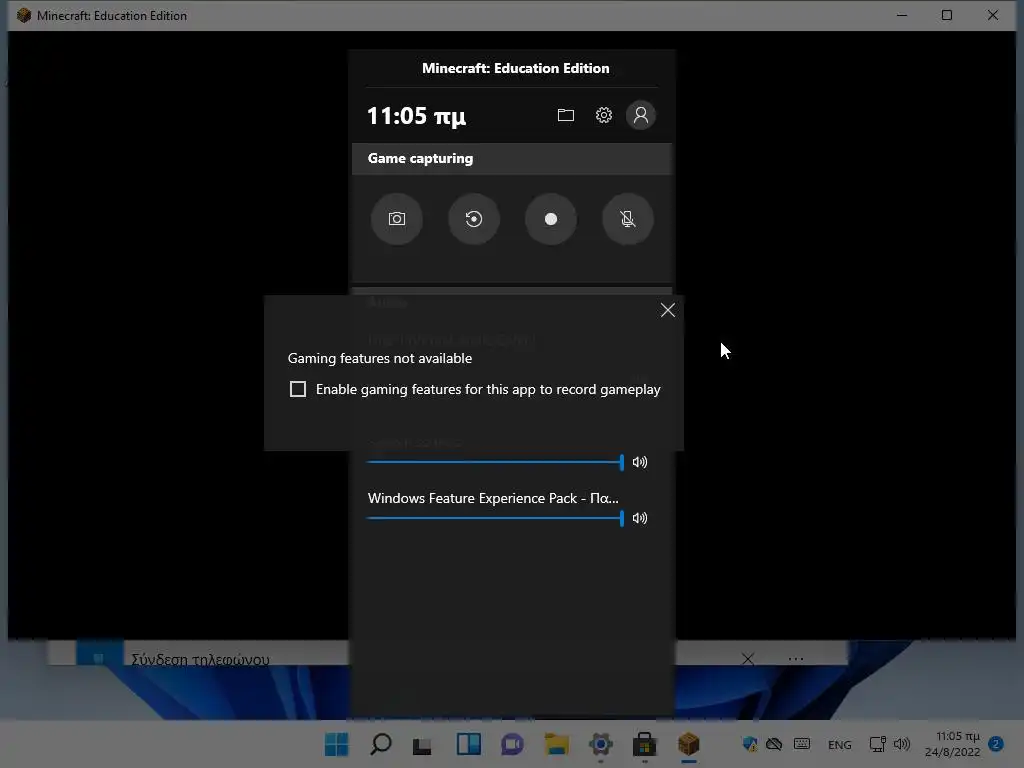The height and width of the screenshot is (768, 1024).
Task: Toggle the microphone while recording
Action: (628, 219)
